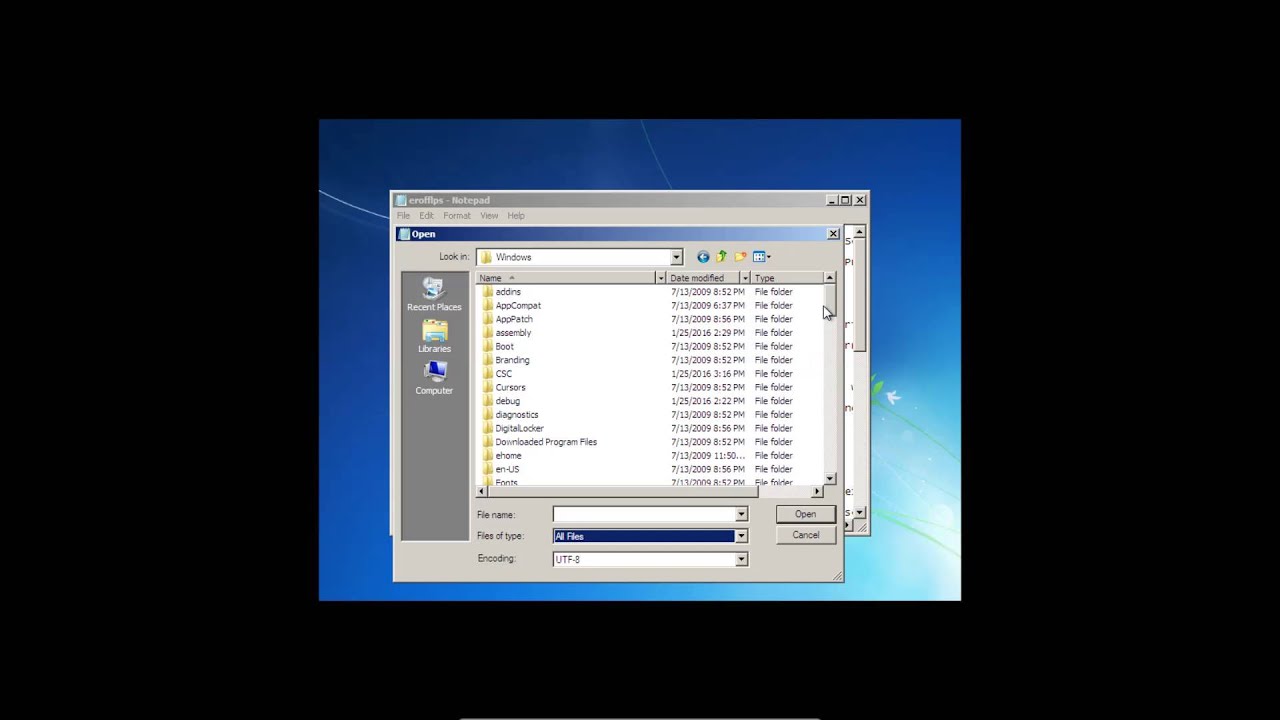Screen dimensions: 1280x720
Task: Open the Name column filter arrow
Action: point(660,278)
